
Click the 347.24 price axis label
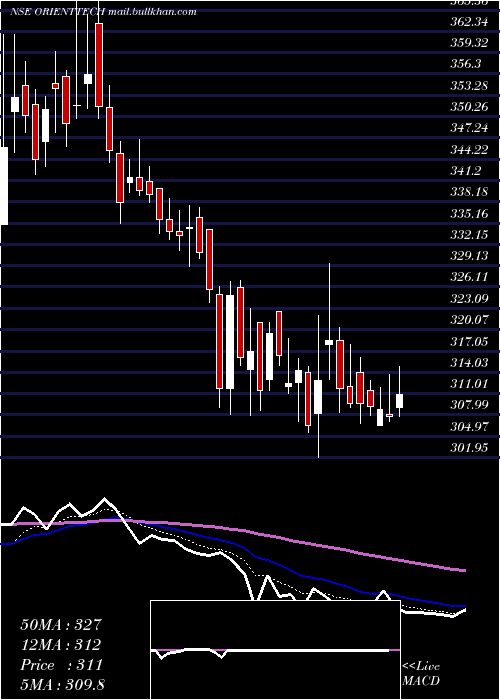coord(469,128)
